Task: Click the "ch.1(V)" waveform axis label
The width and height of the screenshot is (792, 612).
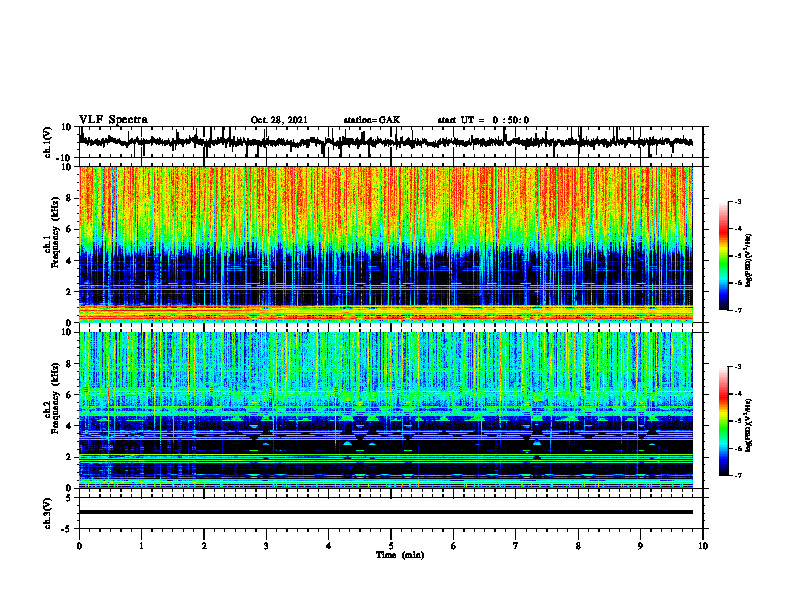Action: (x=47, y=142)
